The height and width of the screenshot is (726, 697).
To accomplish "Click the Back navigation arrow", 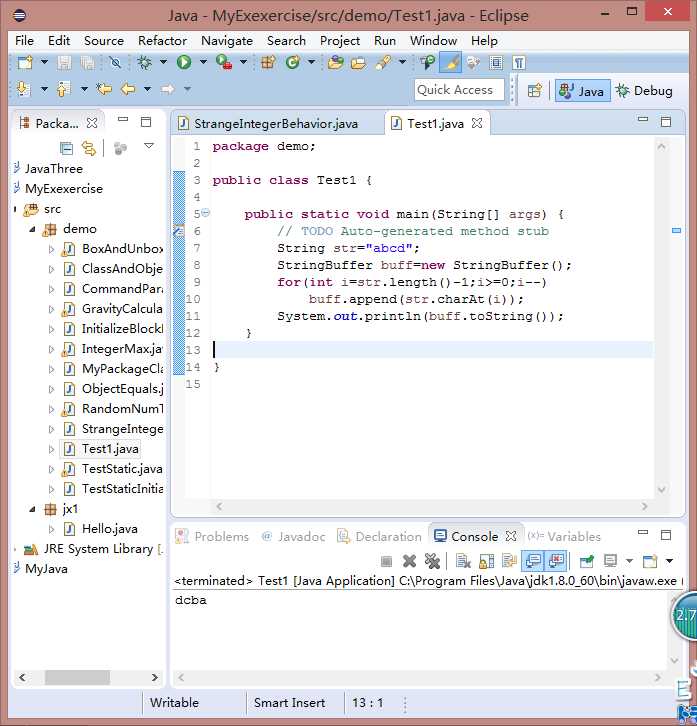I will pos(128,88).
